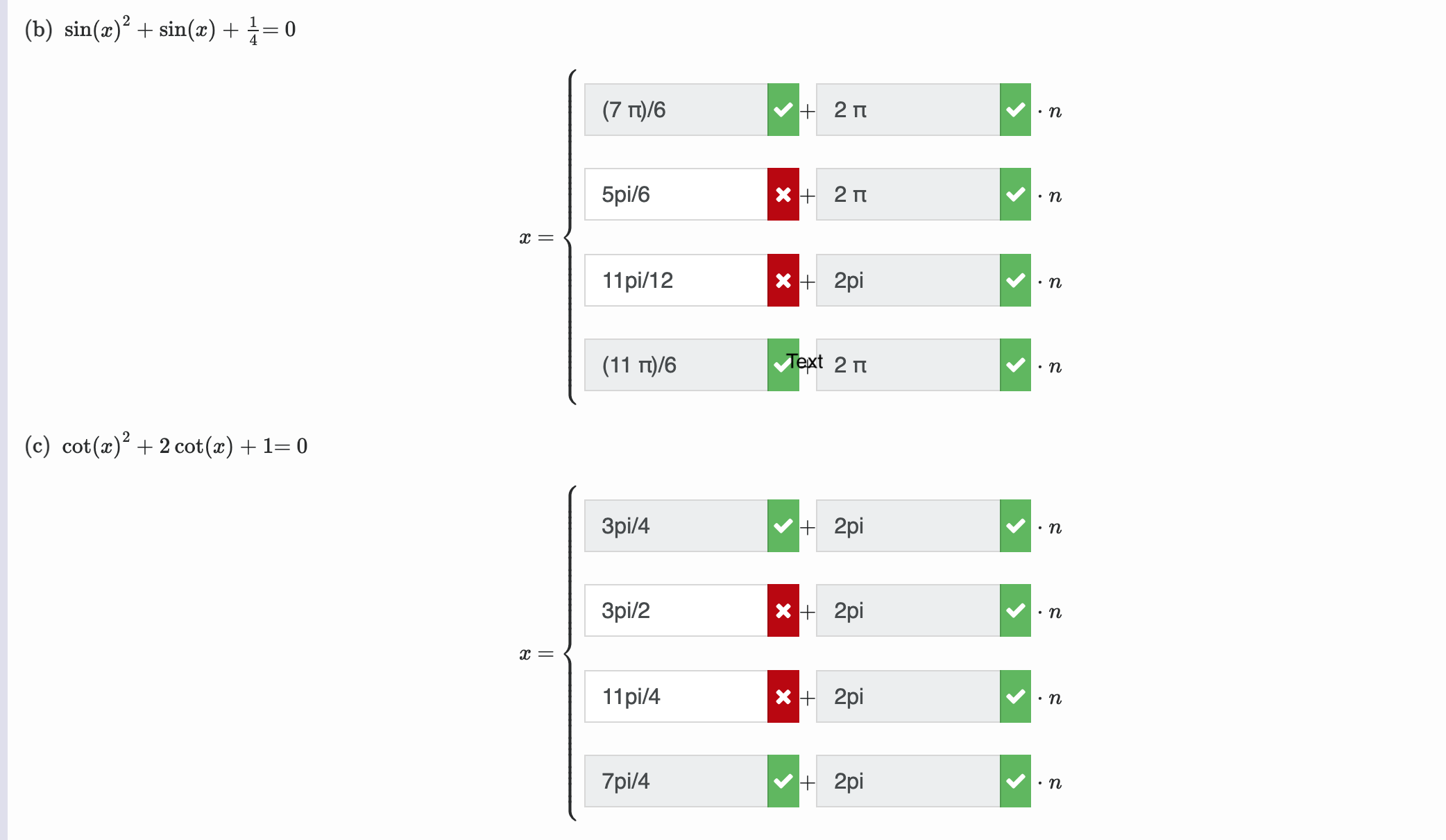1446x840 pixels.
Task: Click the 2pi field beside 3pi/4
Action: point(909,526)
